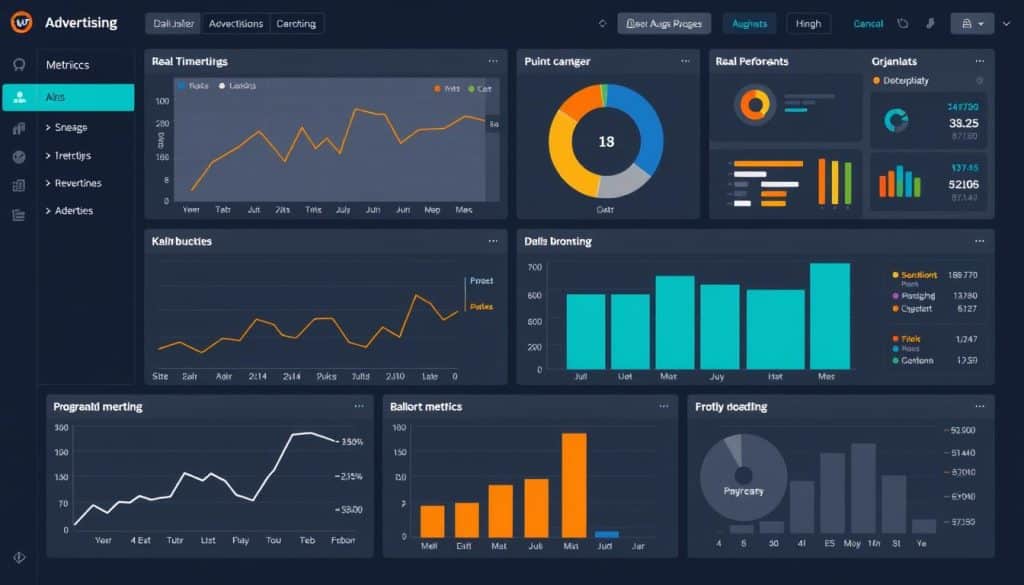The height and width of the screenshot is (585, 1024).
Task: Toggle the Cottons legend entry
Action: pos(913,360)
